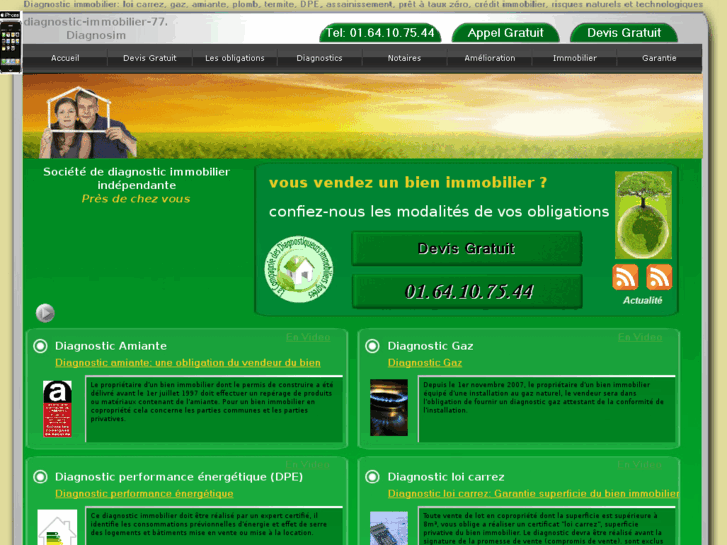
Task: Open the right orange RSS feed icon
Action: coord(659,277)
